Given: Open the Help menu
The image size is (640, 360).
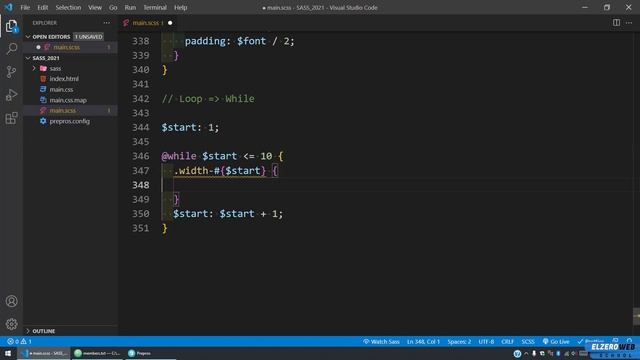Looking at the screenshot, I should [x=180, y=7].
